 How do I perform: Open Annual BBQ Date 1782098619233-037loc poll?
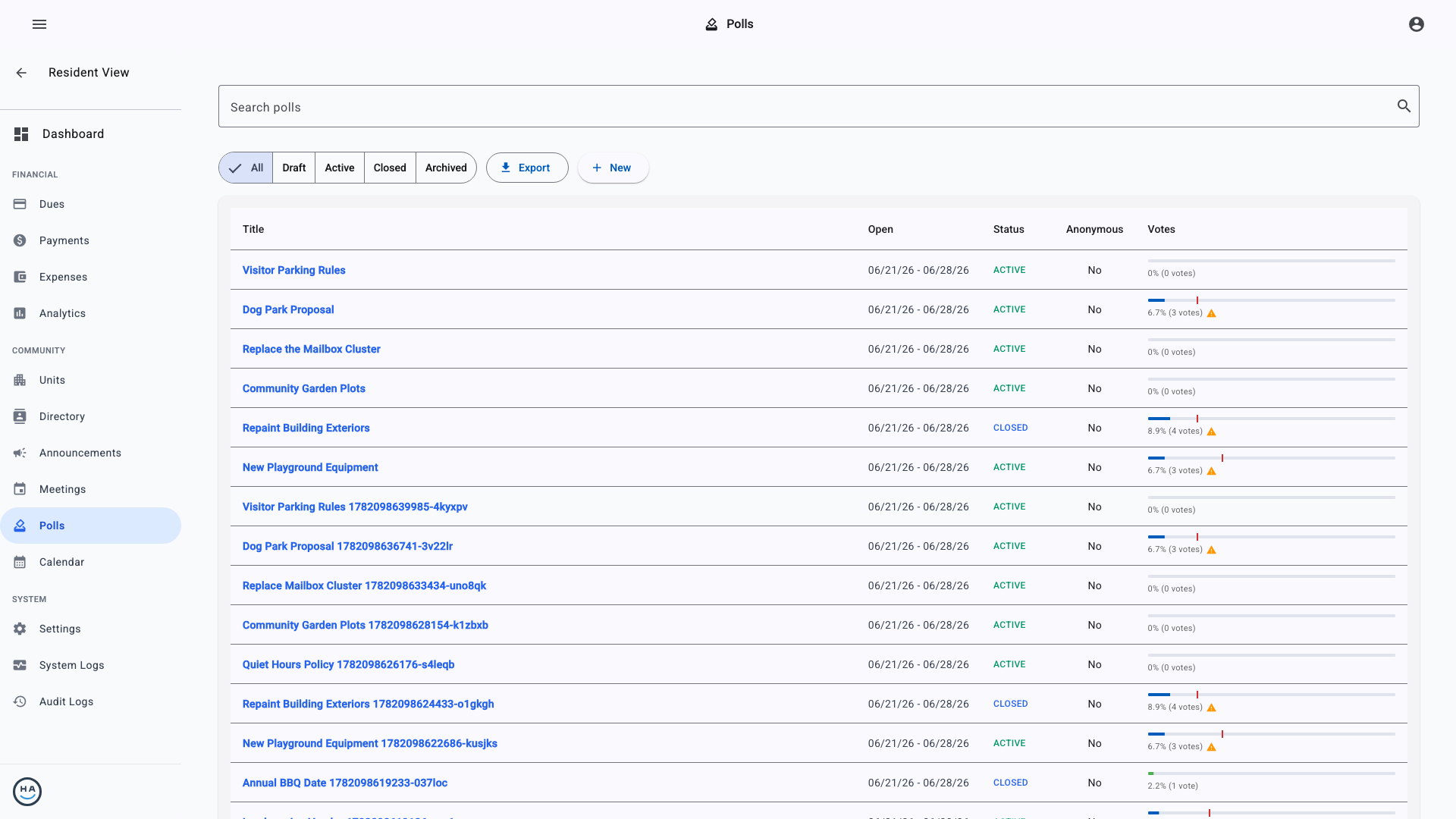(x=344, y=783)
